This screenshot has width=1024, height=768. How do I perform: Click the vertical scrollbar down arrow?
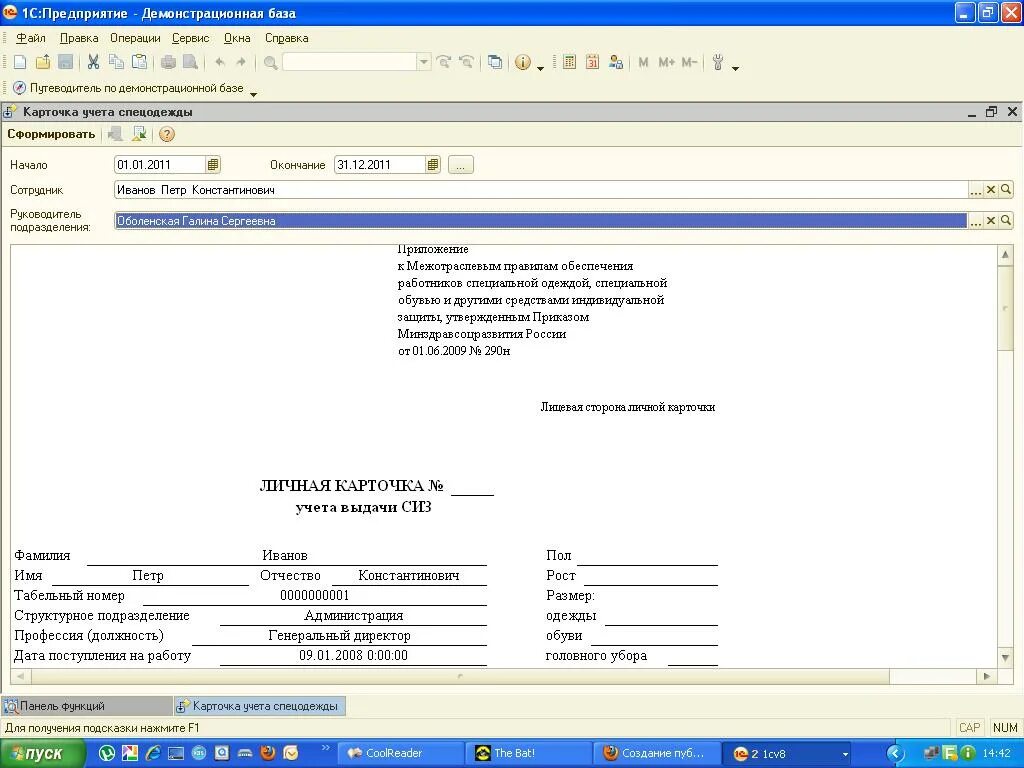1005,658
